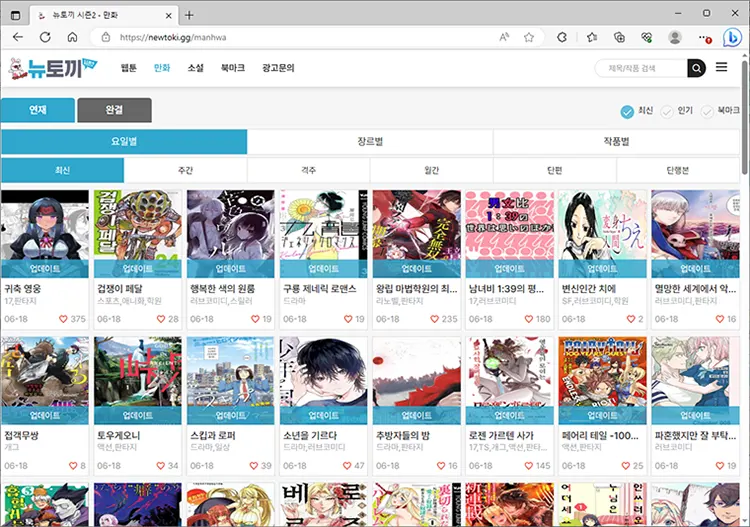Click the site lock icon in address bar
Image resolution: width=750 pixels, height=527 pixels.
pyautogui.click(x=106, y=37)
